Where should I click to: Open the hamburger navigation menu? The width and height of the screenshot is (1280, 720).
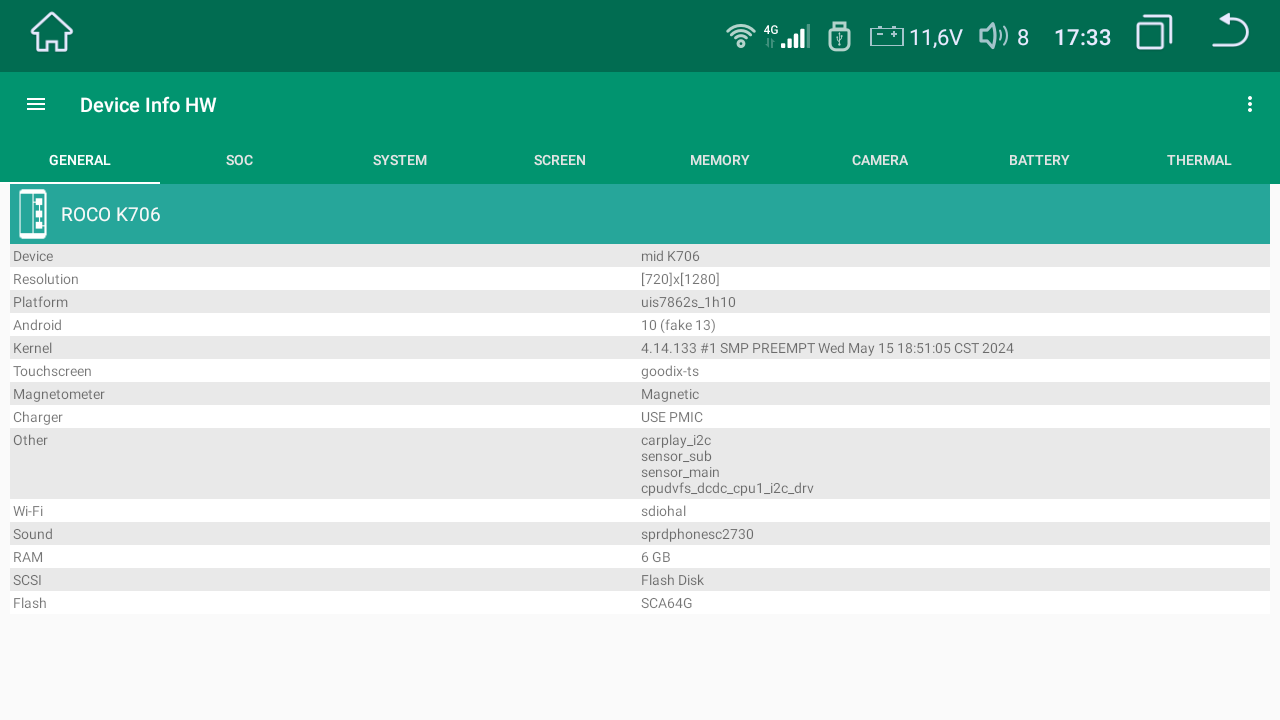tap(36, 104)
